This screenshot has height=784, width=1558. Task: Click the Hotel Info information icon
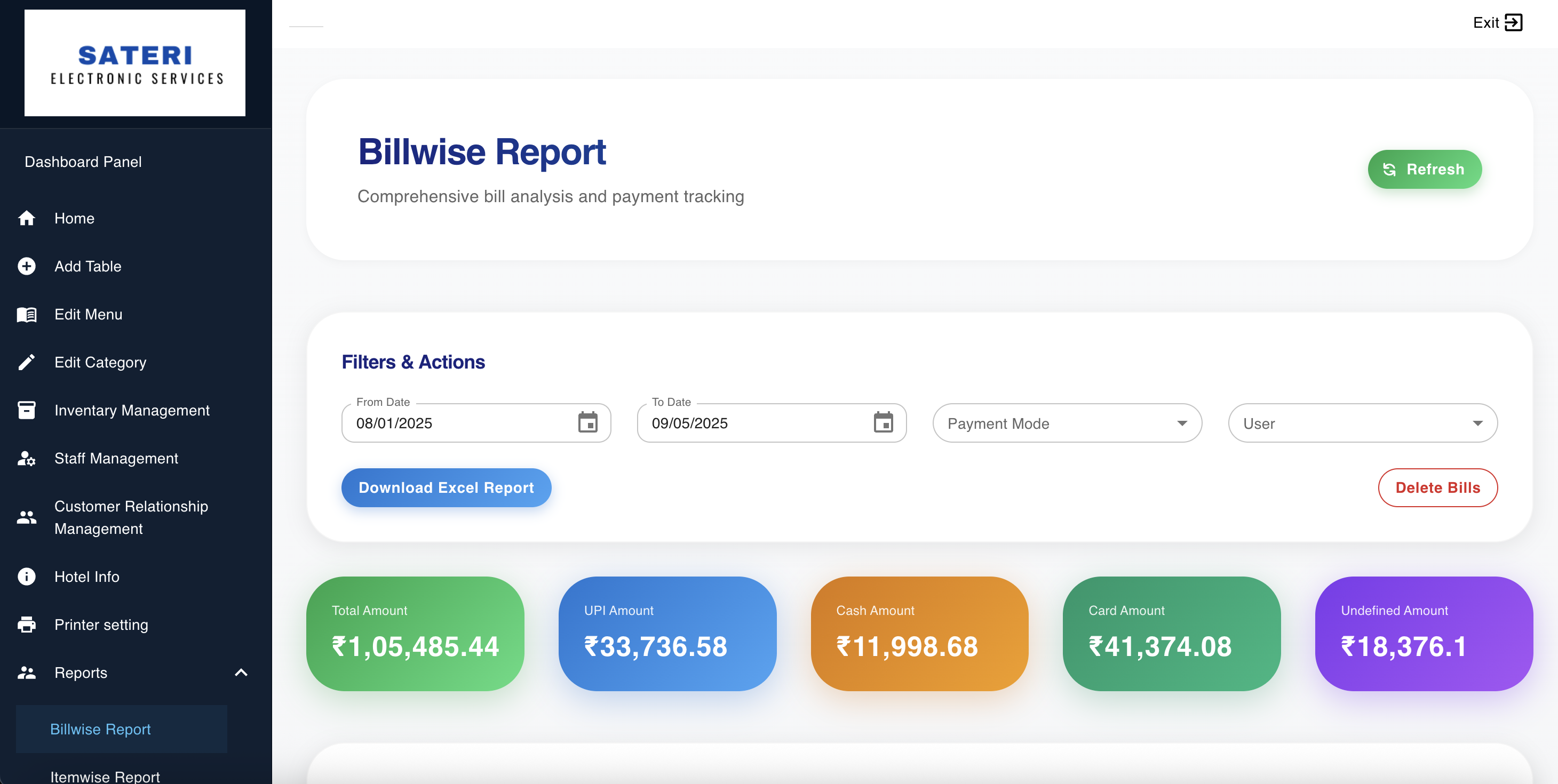(27, 576)
